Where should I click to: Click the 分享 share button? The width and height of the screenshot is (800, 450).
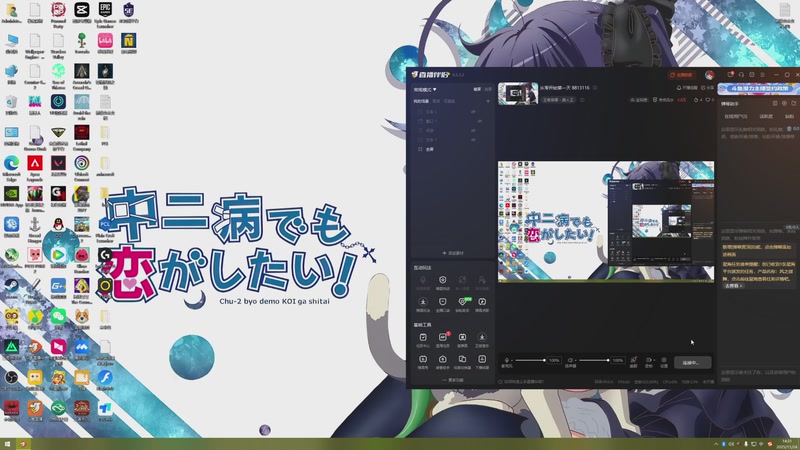708,88
